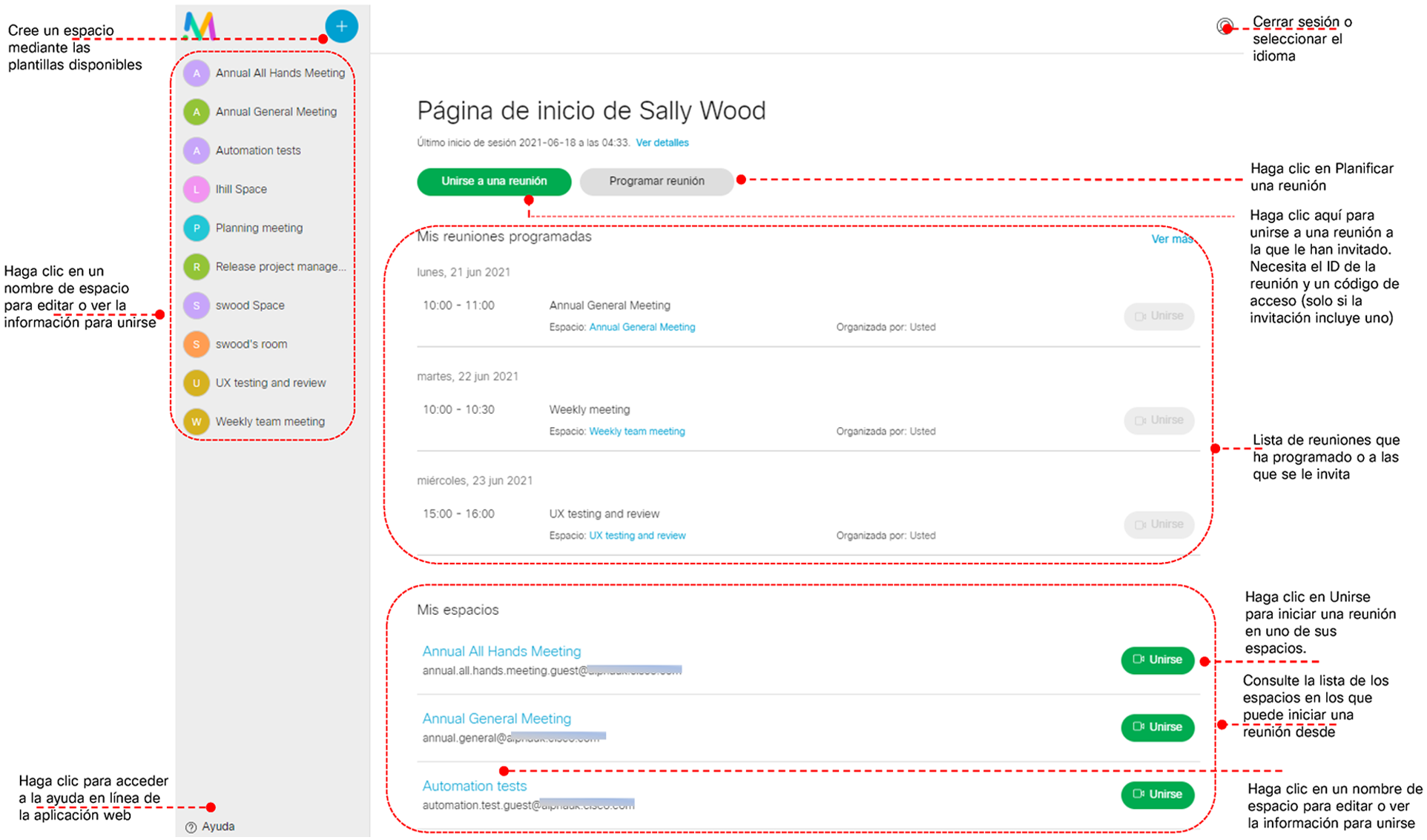Image resolution: width=1427 pixels, height=840 pixels.
Task: Open Annual General Meeting link under Mis espacios
Action: pos(496,718)
